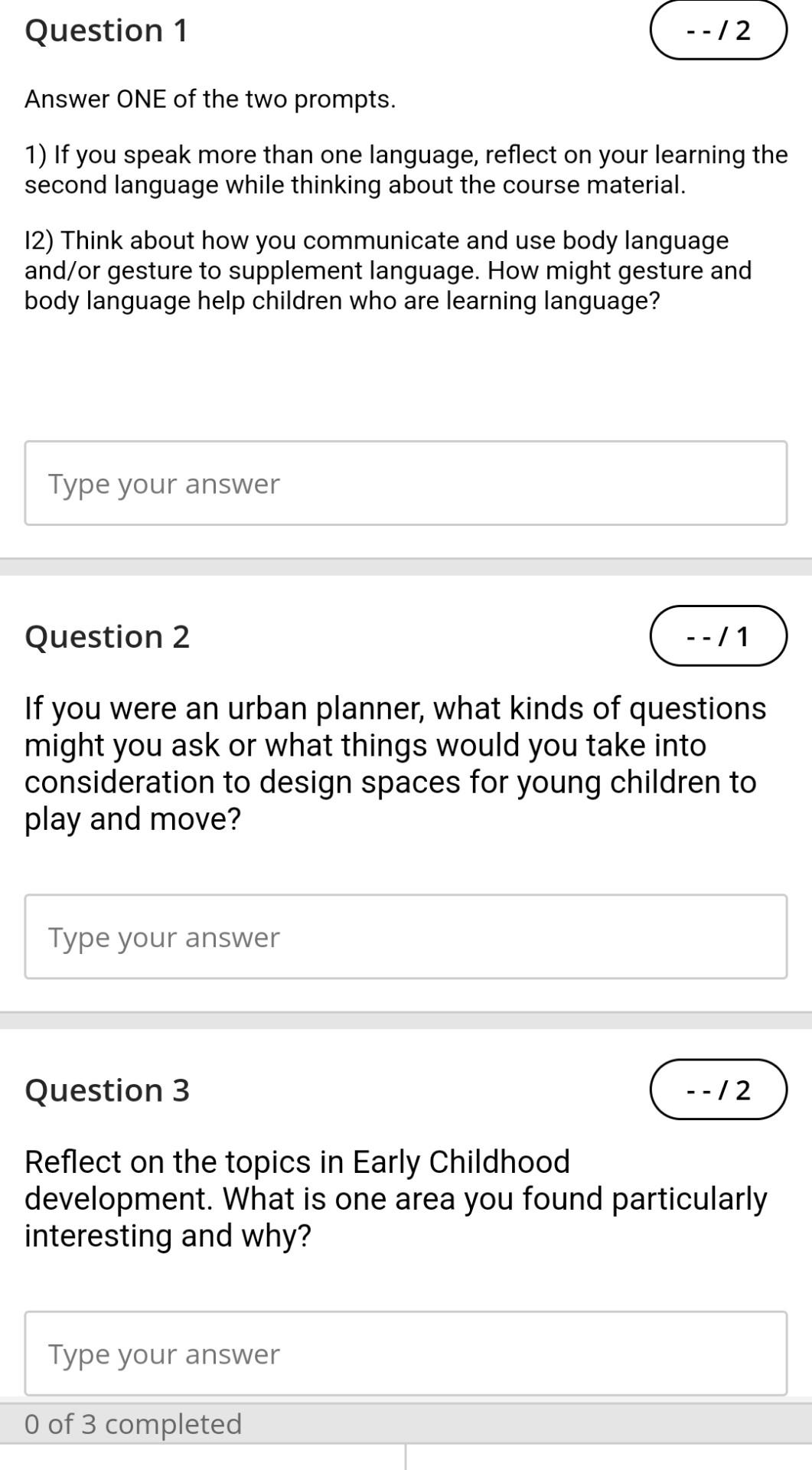Screen dimensions: 812x1470
Task: Select the "-- / 2" score badge for Question 1
Action: tap(718, 31)
